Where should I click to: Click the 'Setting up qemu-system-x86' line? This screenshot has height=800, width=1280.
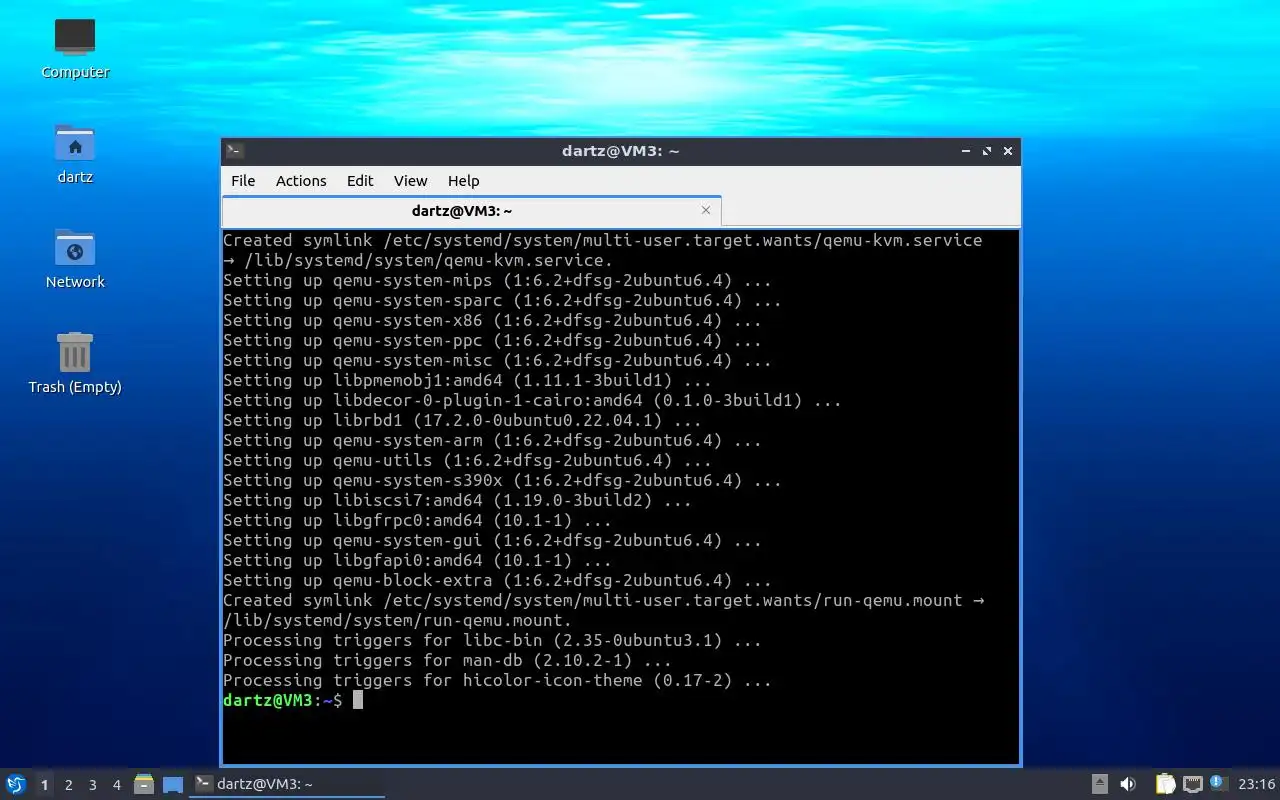492,320
